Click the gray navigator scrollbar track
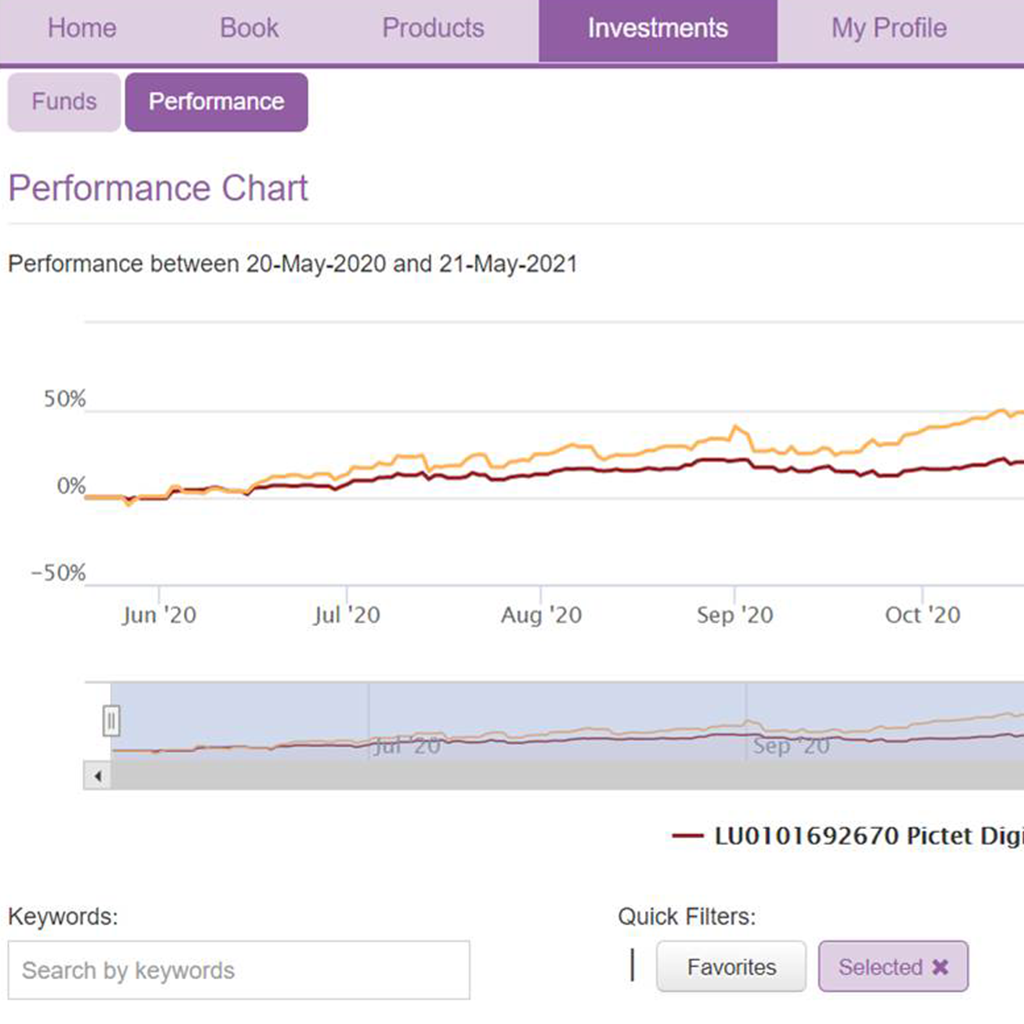 (x=560, y=776)
